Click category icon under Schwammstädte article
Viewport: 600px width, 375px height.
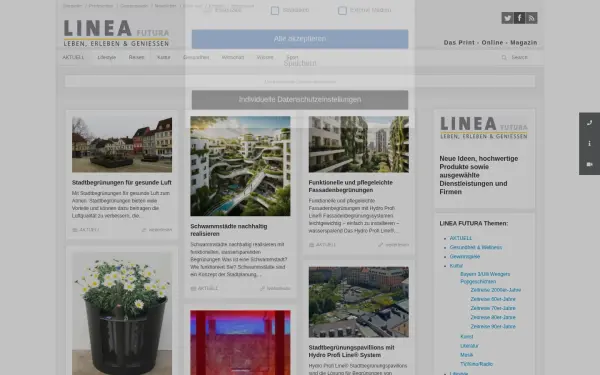pyautogui.click(x=193, y=289)
